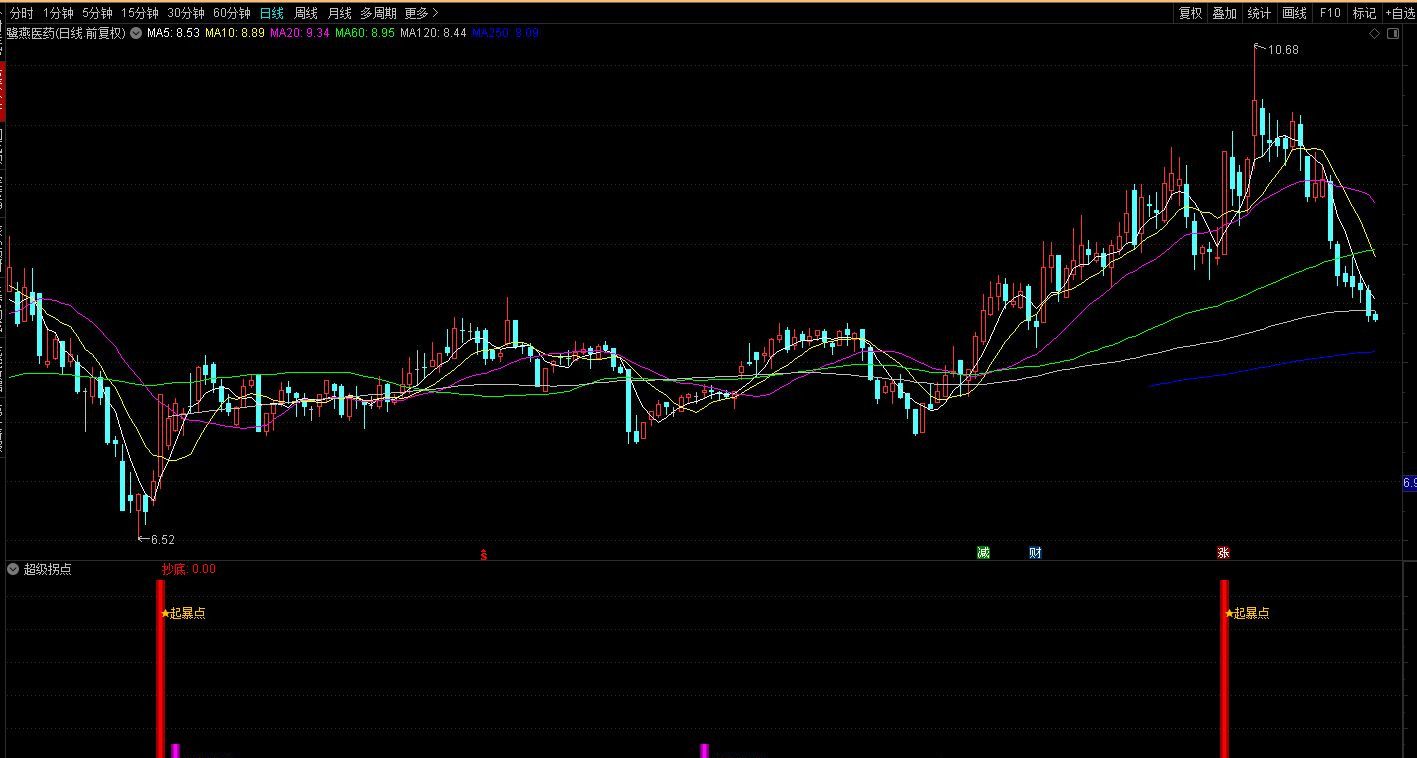Open the 画线 drawing tools

[1294, 13]
